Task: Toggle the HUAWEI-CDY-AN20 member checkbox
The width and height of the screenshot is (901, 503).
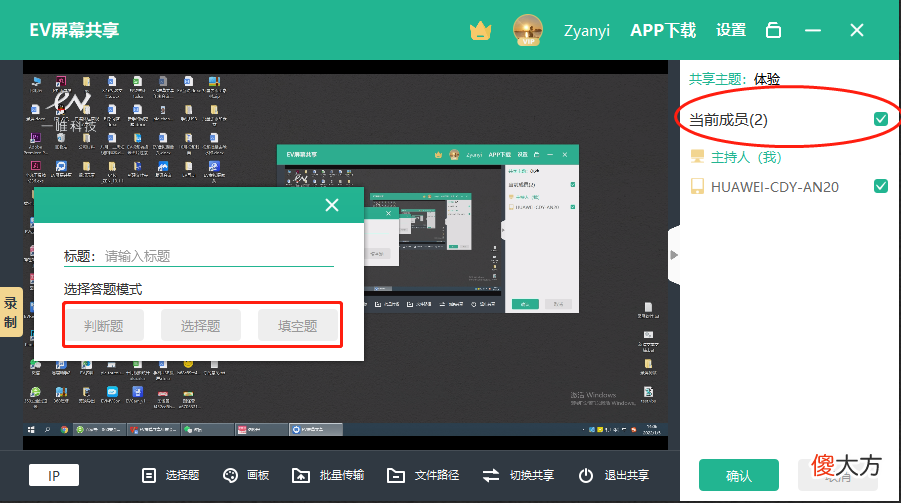Action: click(880, 186)
